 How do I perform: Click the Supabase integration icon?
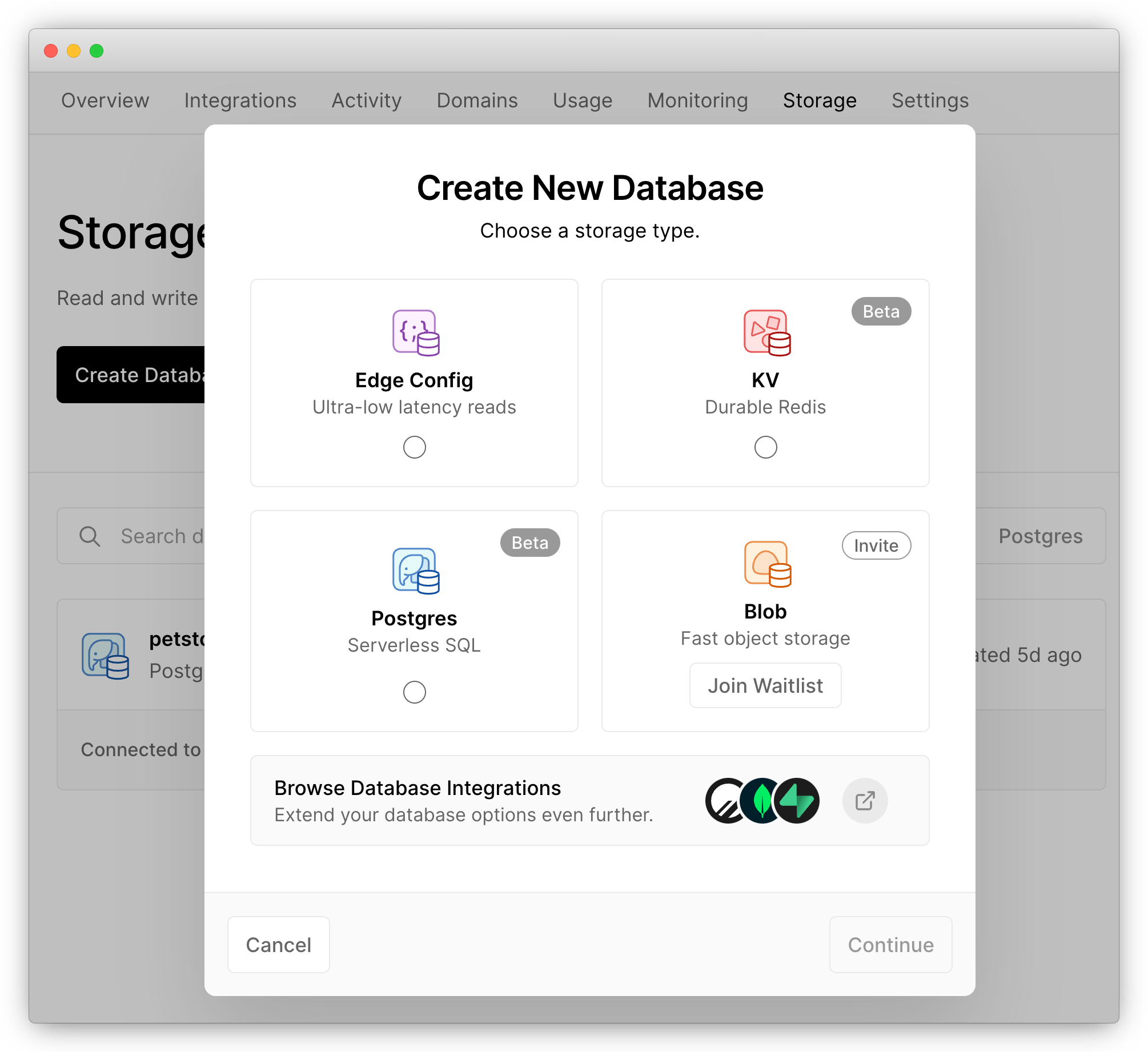(x=796, y=801)
